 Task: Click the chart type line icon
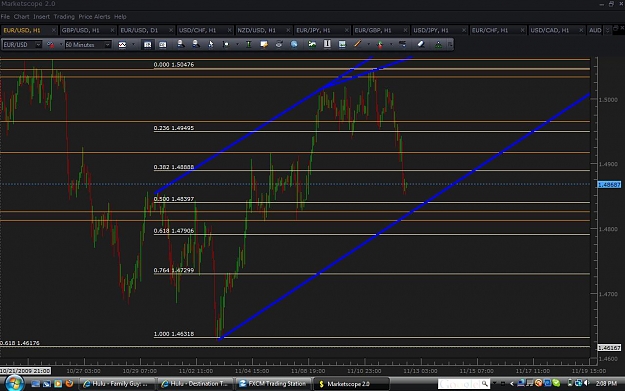pyautogui.click(x=122, y=45)
